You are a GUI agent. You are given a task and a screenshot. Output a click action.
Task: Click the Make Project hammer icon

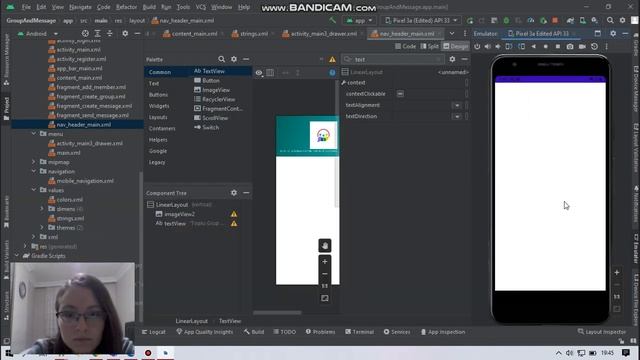pos(333,20)
